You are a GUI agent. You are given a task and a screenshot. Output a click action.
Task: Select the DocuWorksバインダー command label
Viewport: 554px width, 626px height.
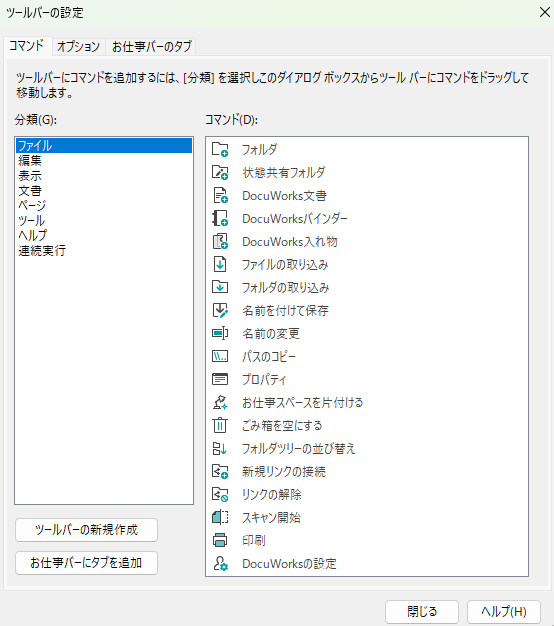(295, 219)
